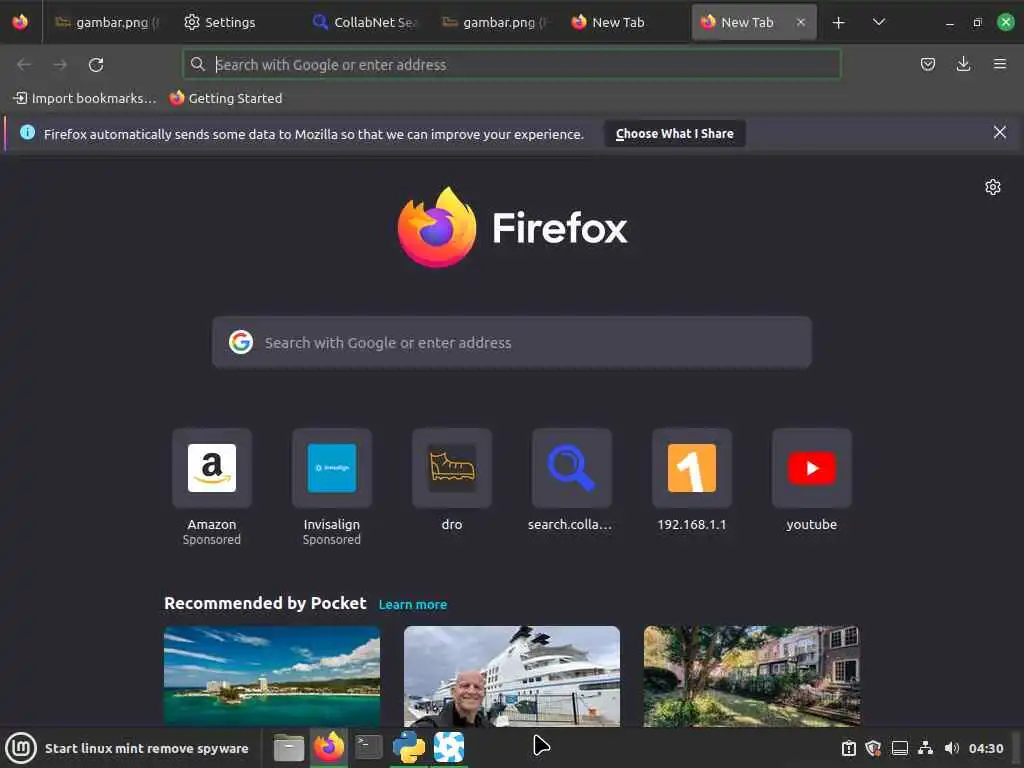This screenshot has height=768, width=1024.
Task: Open the Downloads panel
Action: pyautogui.click(x=963, y=64)
